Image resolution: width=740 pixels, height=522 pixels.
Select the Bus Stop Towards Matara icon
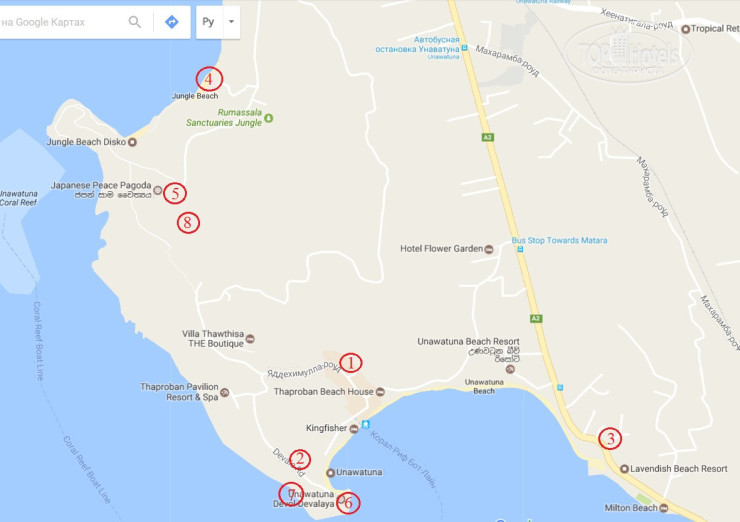point(520,249)
